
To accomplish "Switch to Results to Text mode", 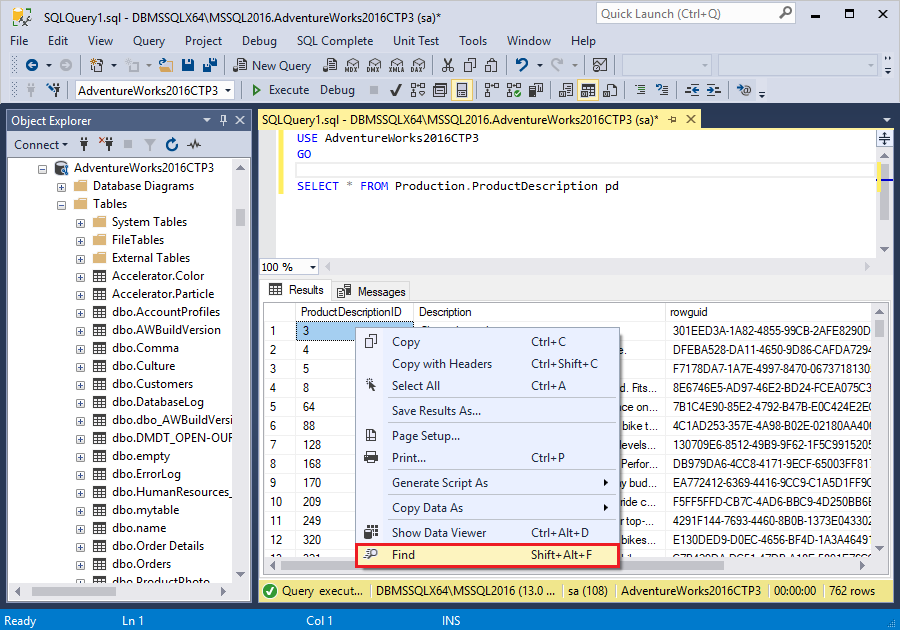I will coord(566,90).
